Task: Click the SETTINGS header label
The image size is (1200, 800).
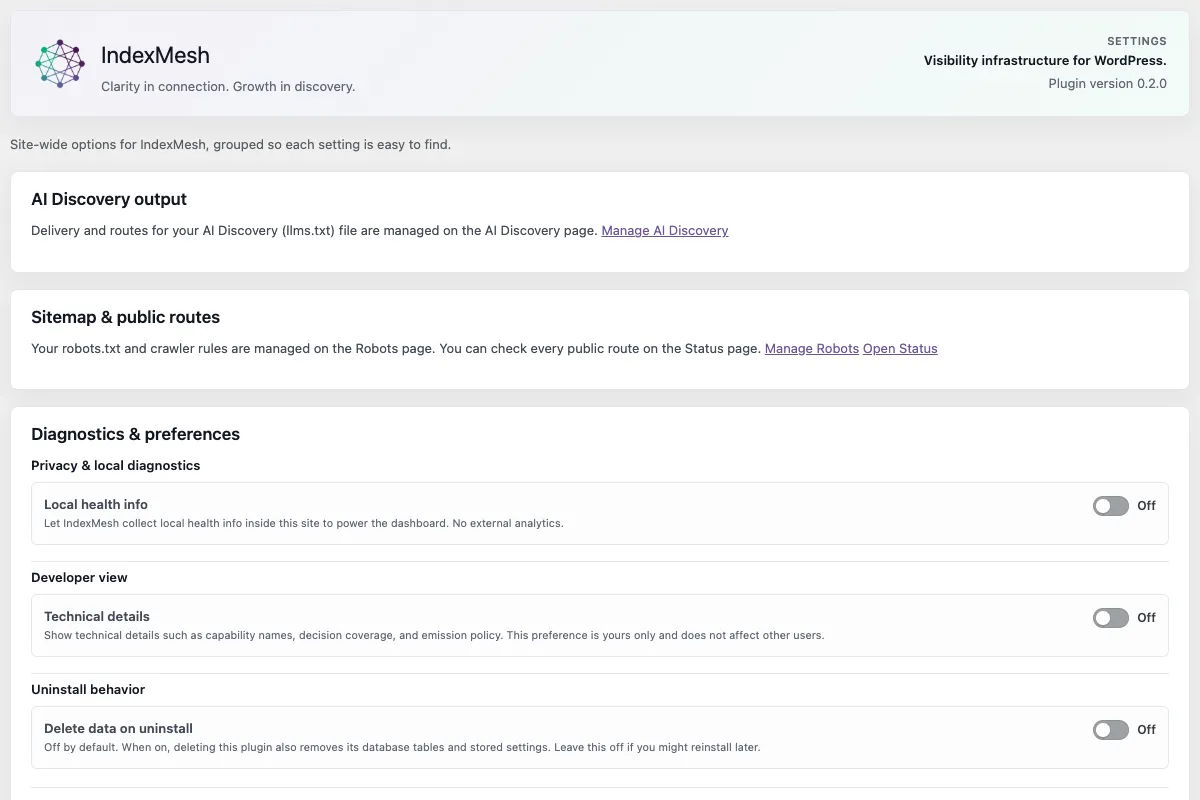Action: pos(1137,41)
